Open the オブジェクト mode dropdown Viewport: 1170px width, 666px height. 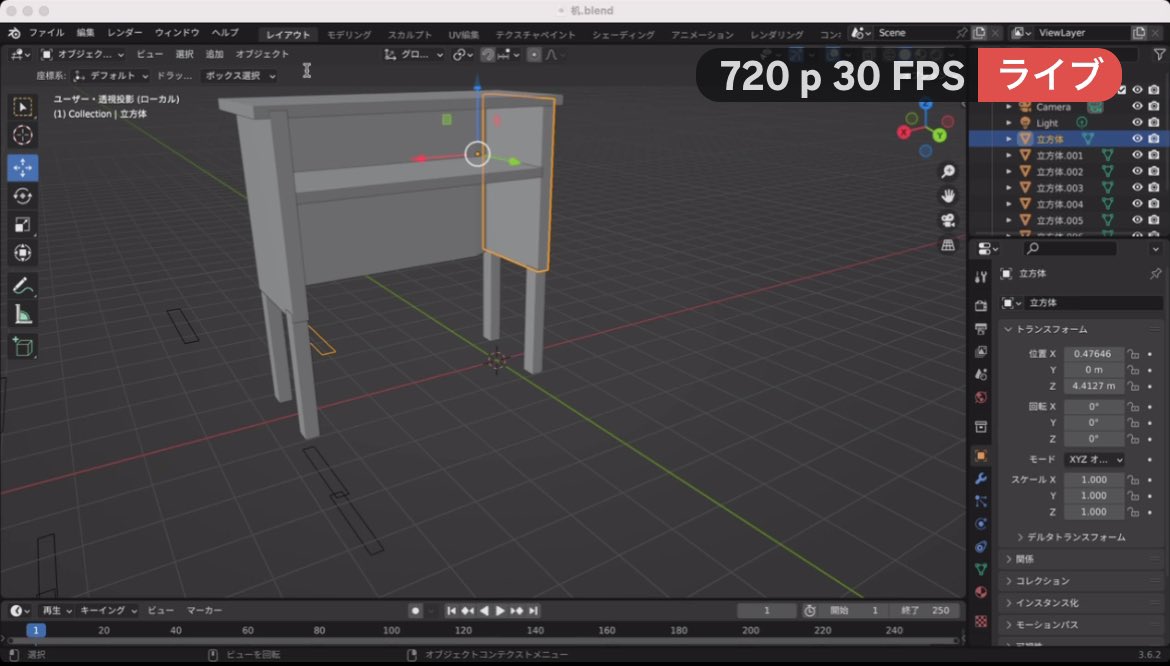[82, 54]
